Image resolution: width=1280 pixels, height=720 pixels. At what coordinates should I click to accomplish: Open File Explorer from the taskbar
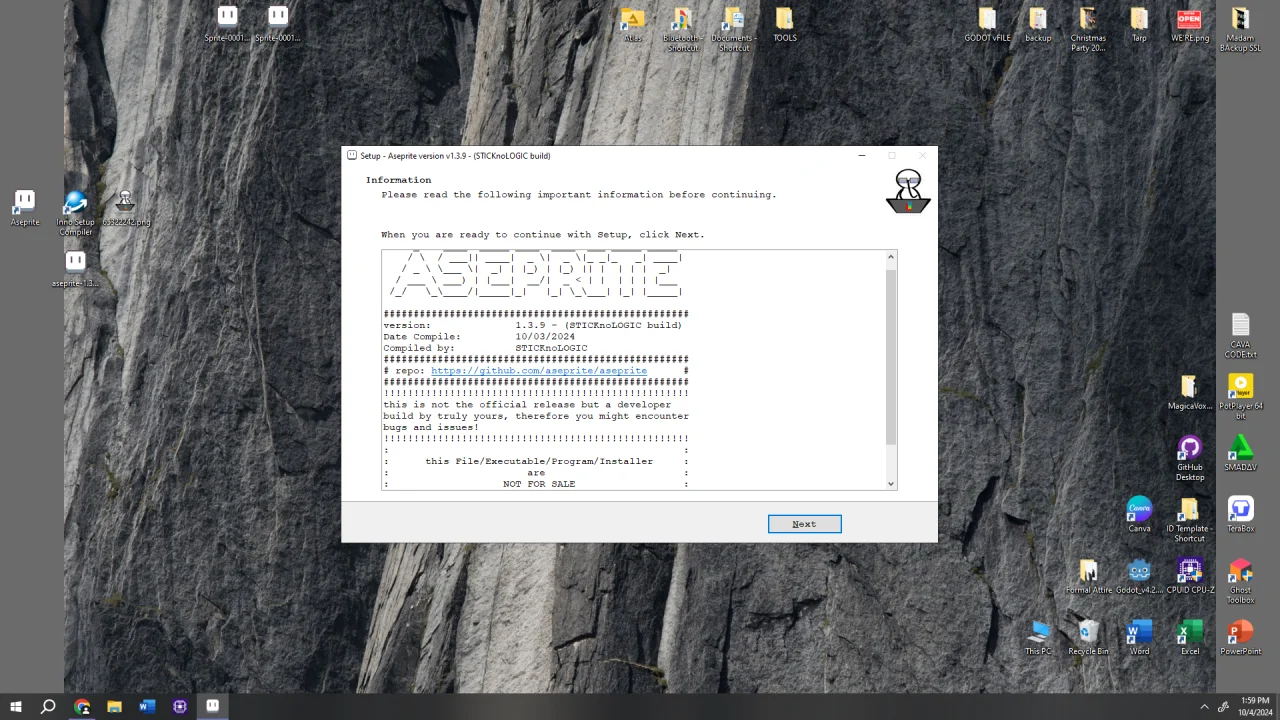click(x=114, y=706)
